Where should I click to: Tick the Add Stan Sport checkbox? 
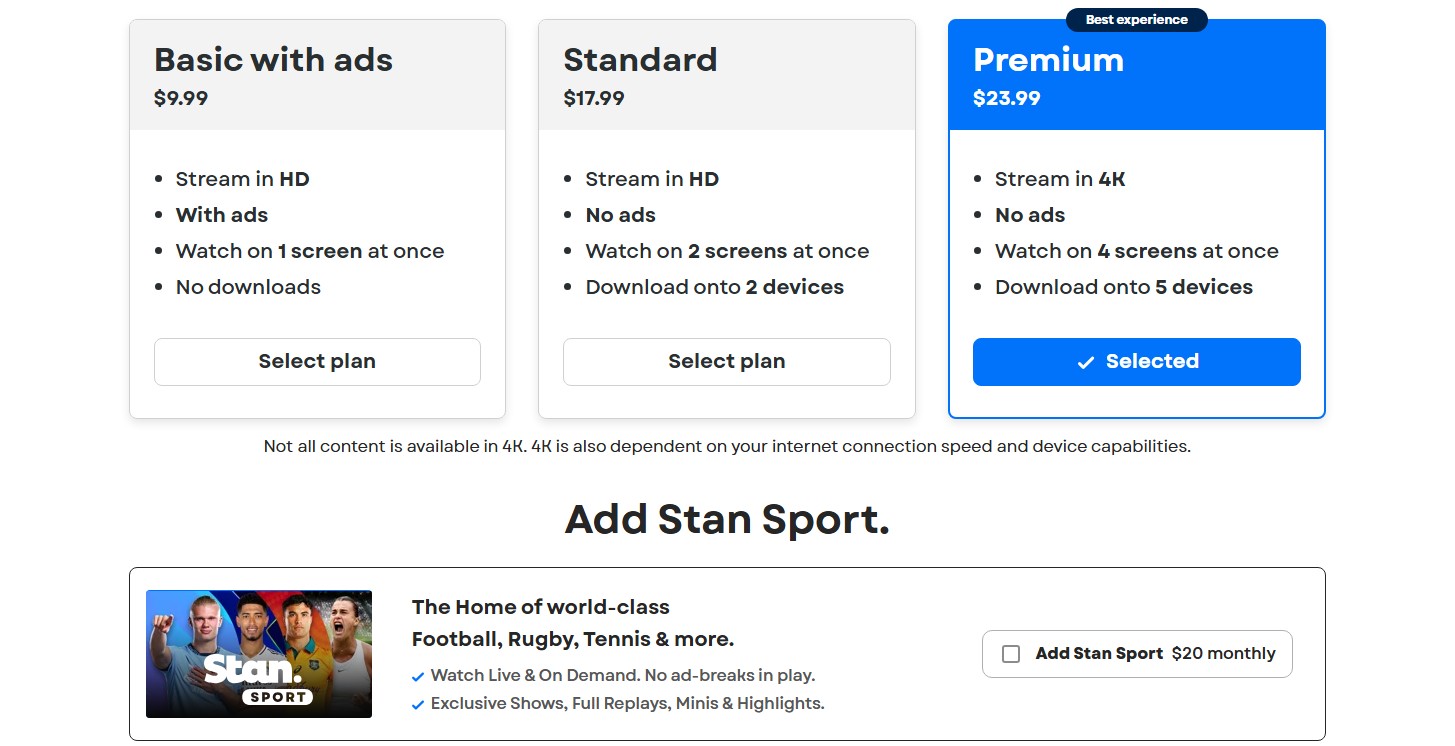(1011, 654)
